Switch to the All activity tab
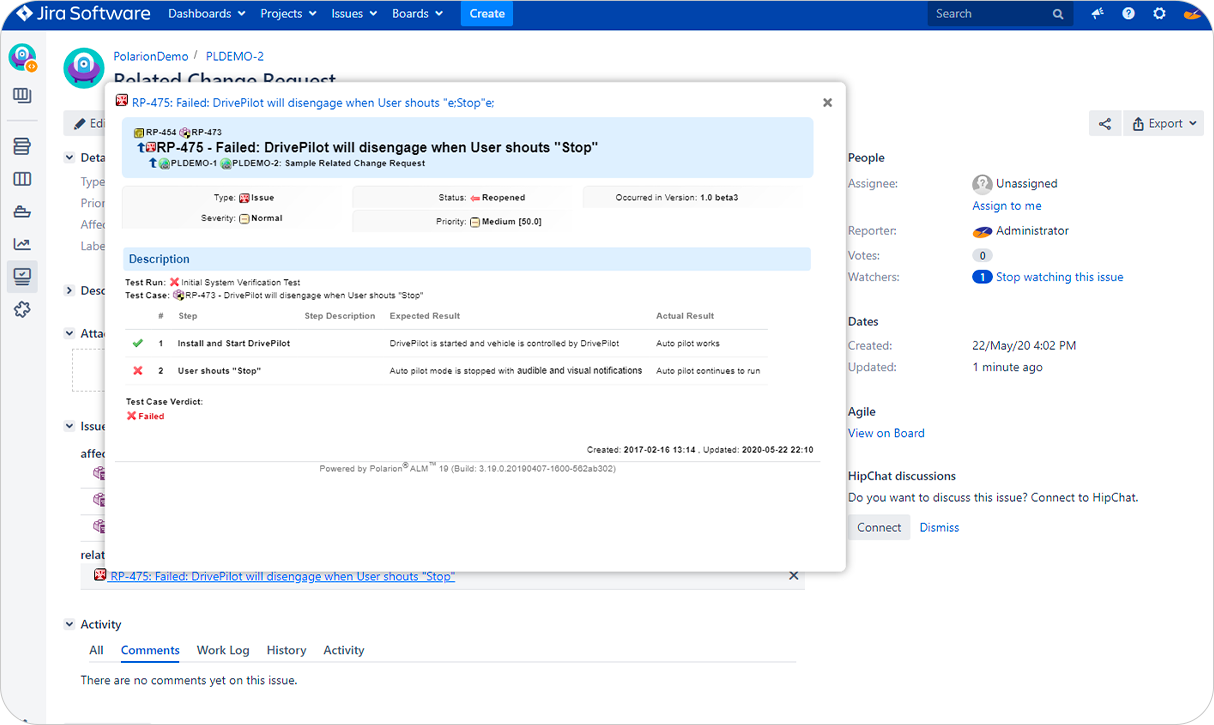The image size is (1214, 725). coord(96,650)
